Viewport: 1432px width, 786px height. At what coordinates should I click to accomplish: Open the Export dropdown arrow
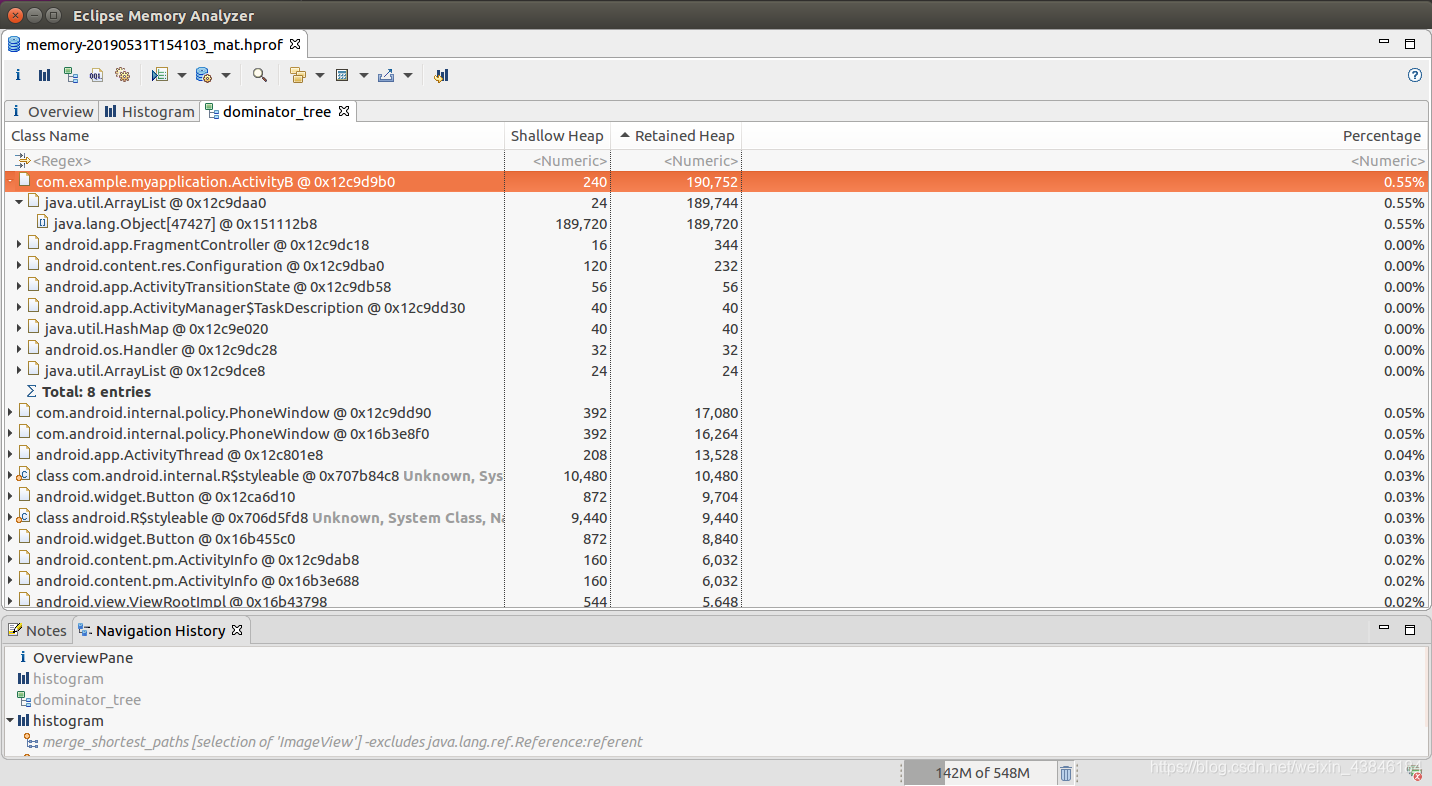tap(408, 75)
